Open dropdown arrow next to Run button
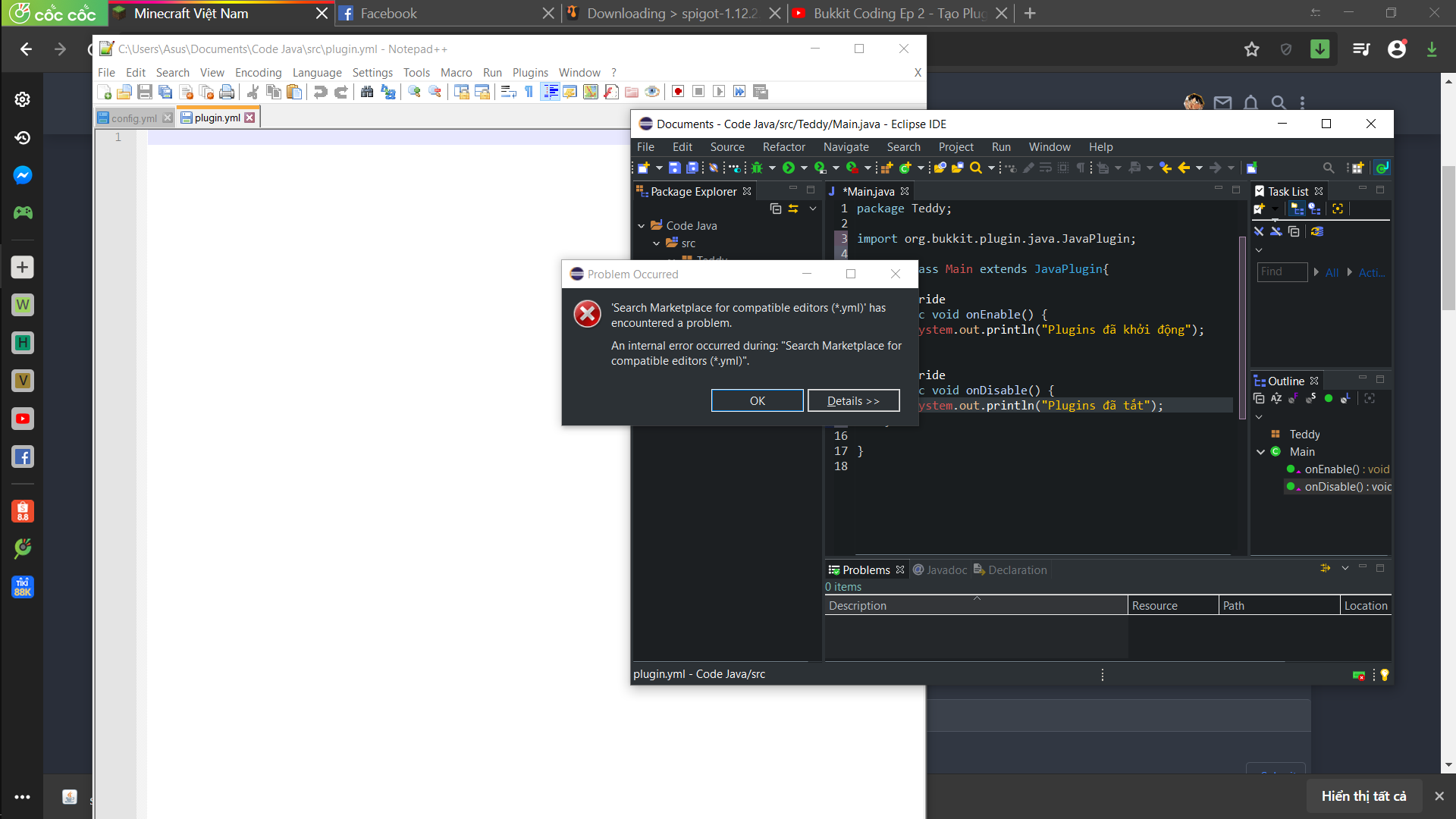Screen dimensions: 1456x819 804,168
